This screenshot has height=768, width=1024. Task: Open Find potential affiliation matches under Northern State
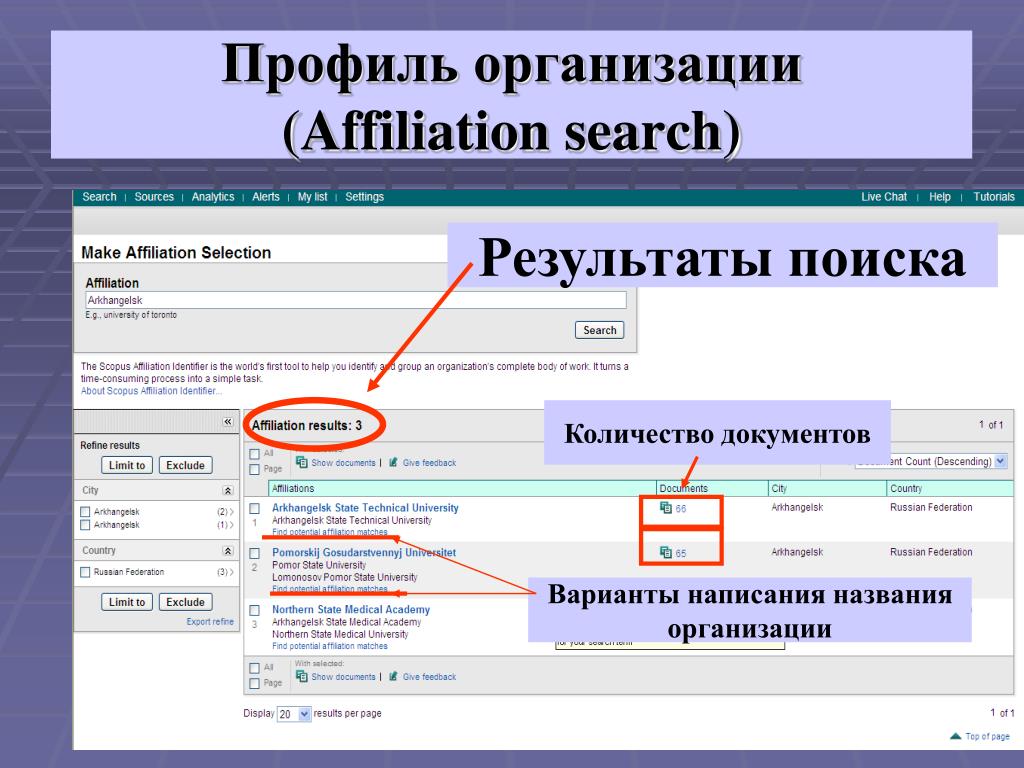pyautogui.click(x=330, y=646)
